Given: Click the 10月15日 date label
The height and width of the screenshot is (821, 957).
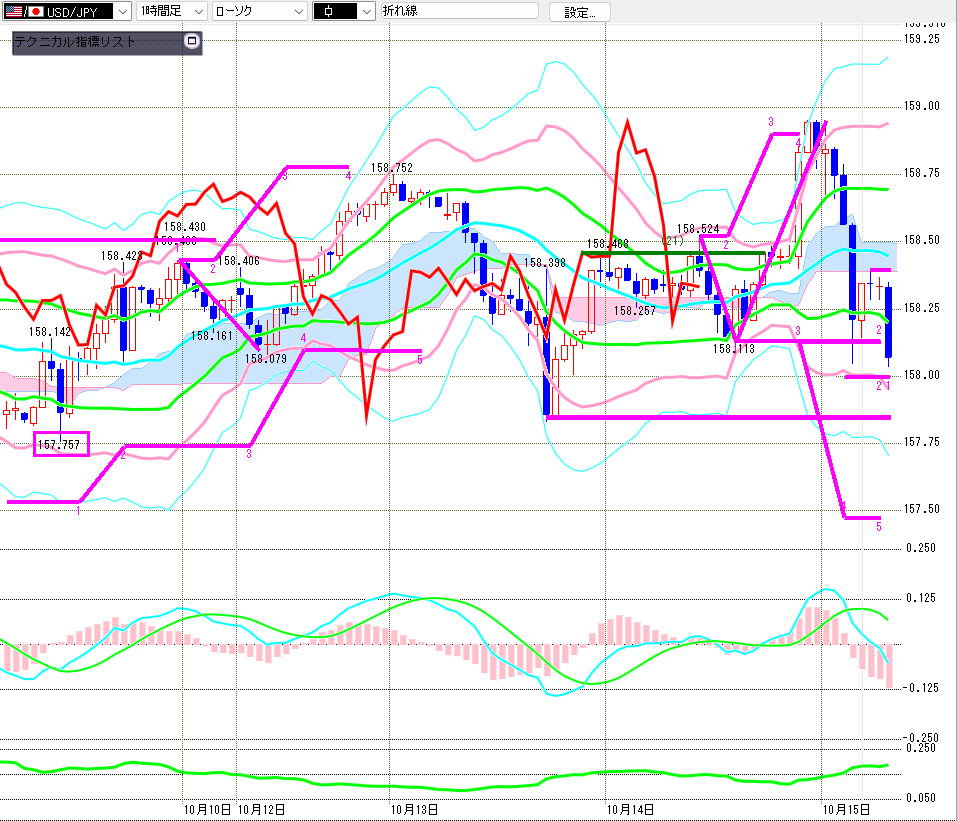Looking at the screenshot, I should coord(847,810).
